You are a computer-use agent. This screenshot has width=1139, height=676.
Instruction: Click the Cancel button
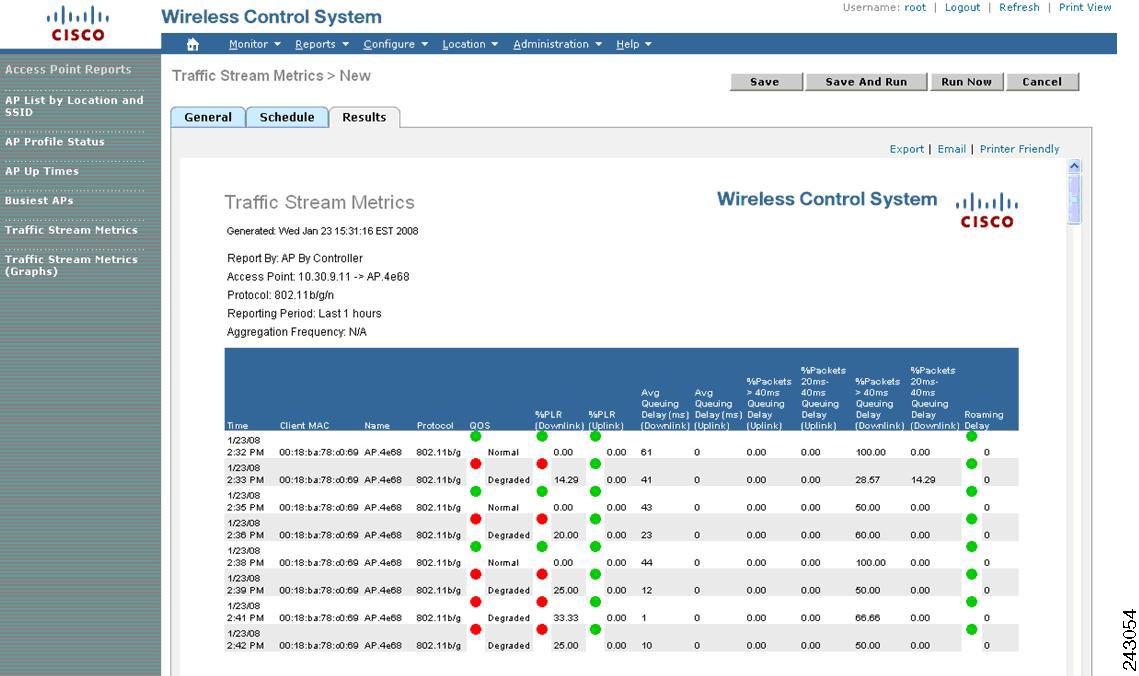(x=1042, y=82)
